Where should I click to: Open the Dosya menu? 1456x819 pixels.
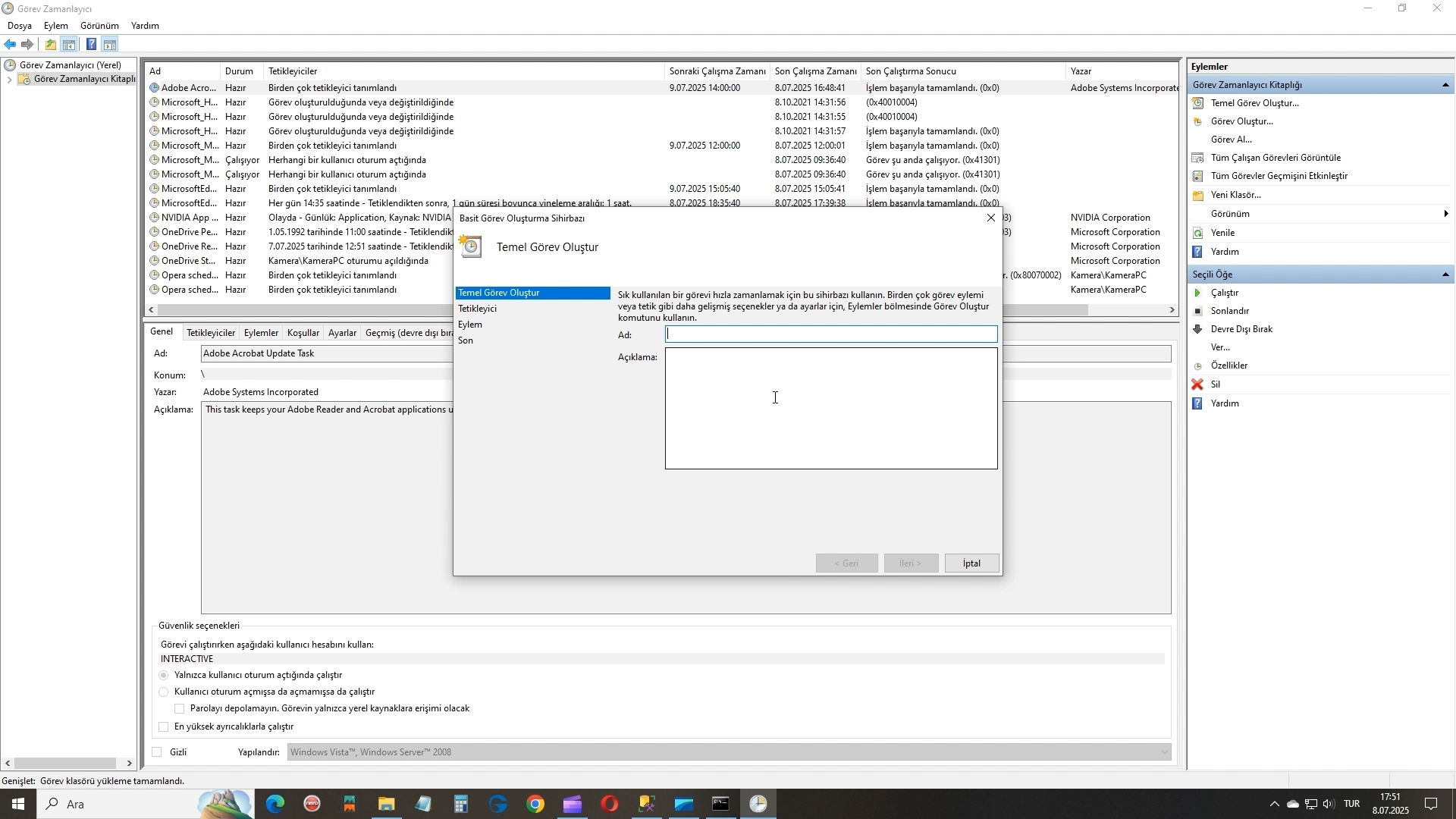coord(20,26)
